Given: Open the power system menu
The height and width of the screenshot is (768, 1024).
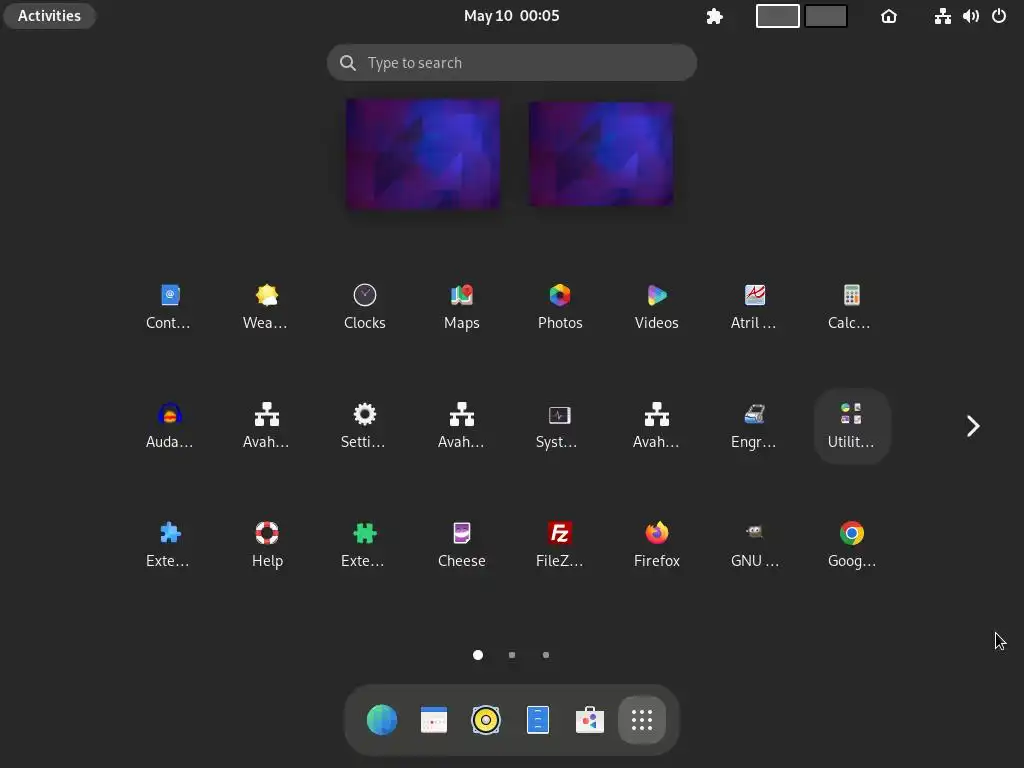Looking at the screenshot, I should pyautogui.click(x=999, y=16).
